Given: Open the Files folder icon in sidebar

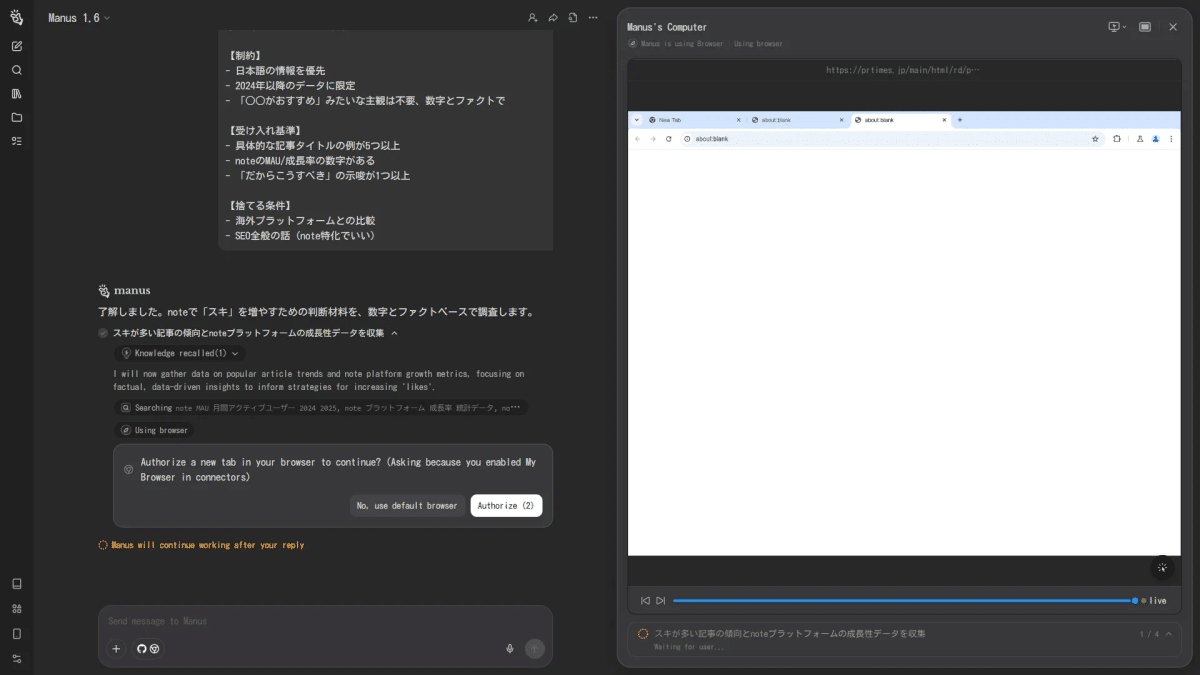Looking at the screenshot, I should [x=16, y=117].
